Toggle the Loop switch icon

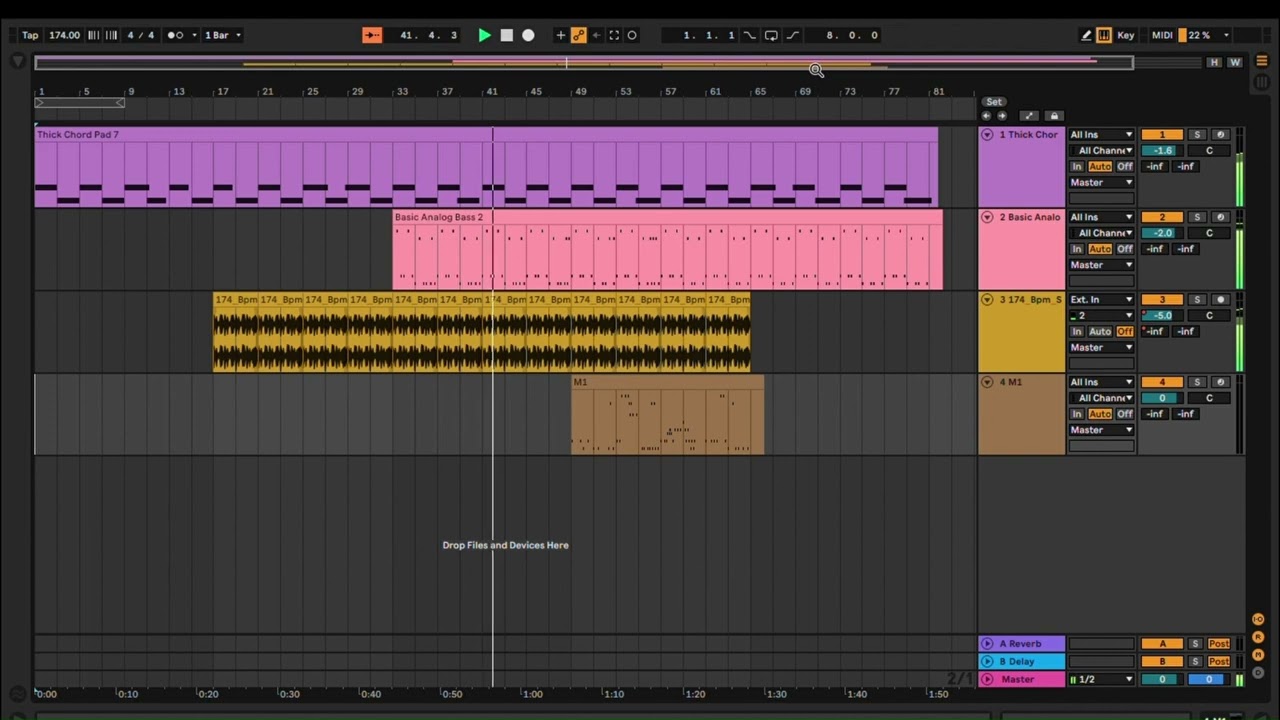click(771, 35)
